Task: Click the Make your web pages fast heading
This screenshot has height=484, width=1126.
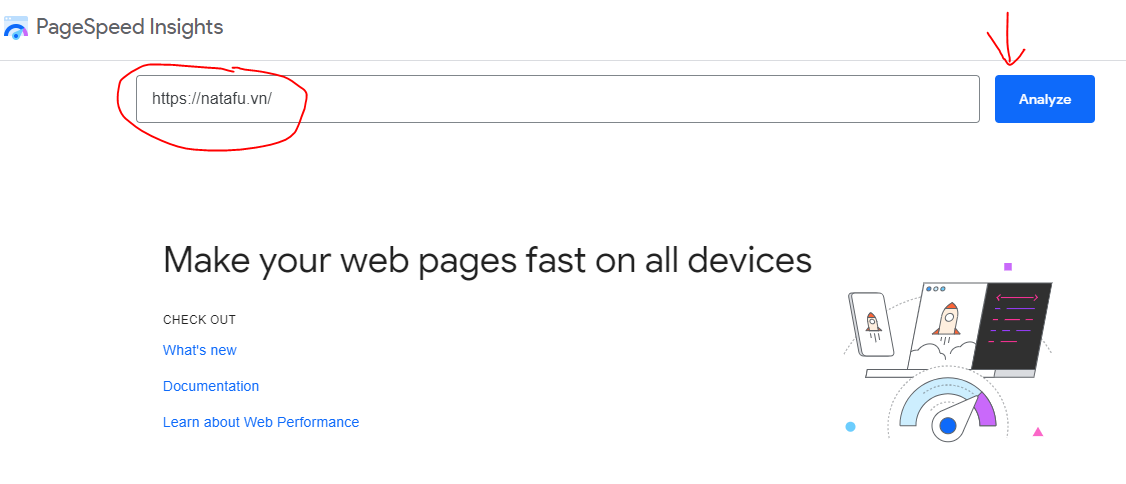Action: pyautogui.click(x=487, y=260)
